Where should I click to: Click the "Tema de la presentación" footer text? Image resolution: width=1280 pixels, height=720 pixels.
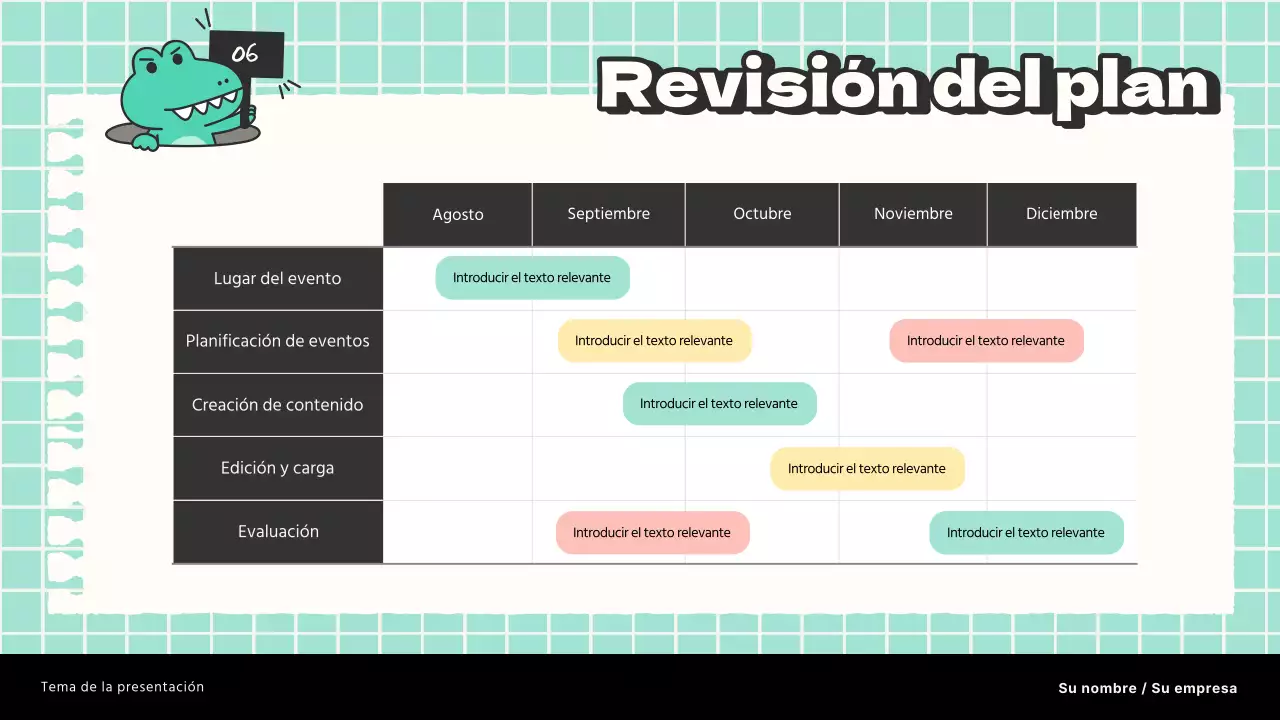121,687
